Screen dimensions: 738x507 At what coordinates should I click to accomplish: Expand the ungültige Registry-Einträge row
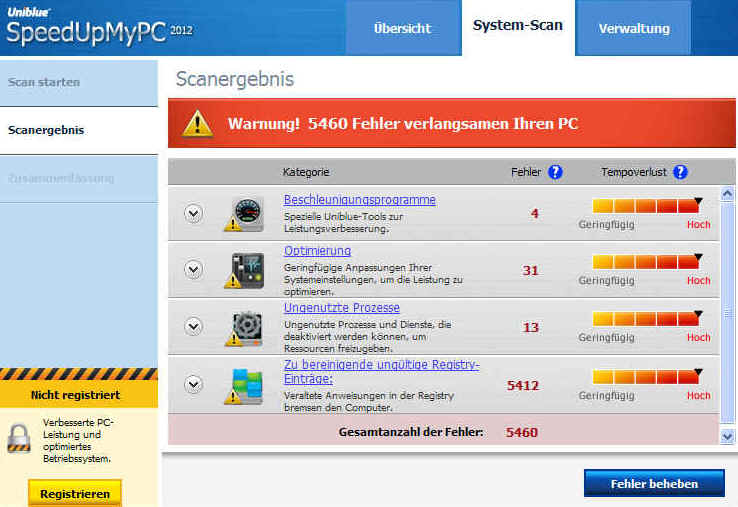click(x=194, y=384)
